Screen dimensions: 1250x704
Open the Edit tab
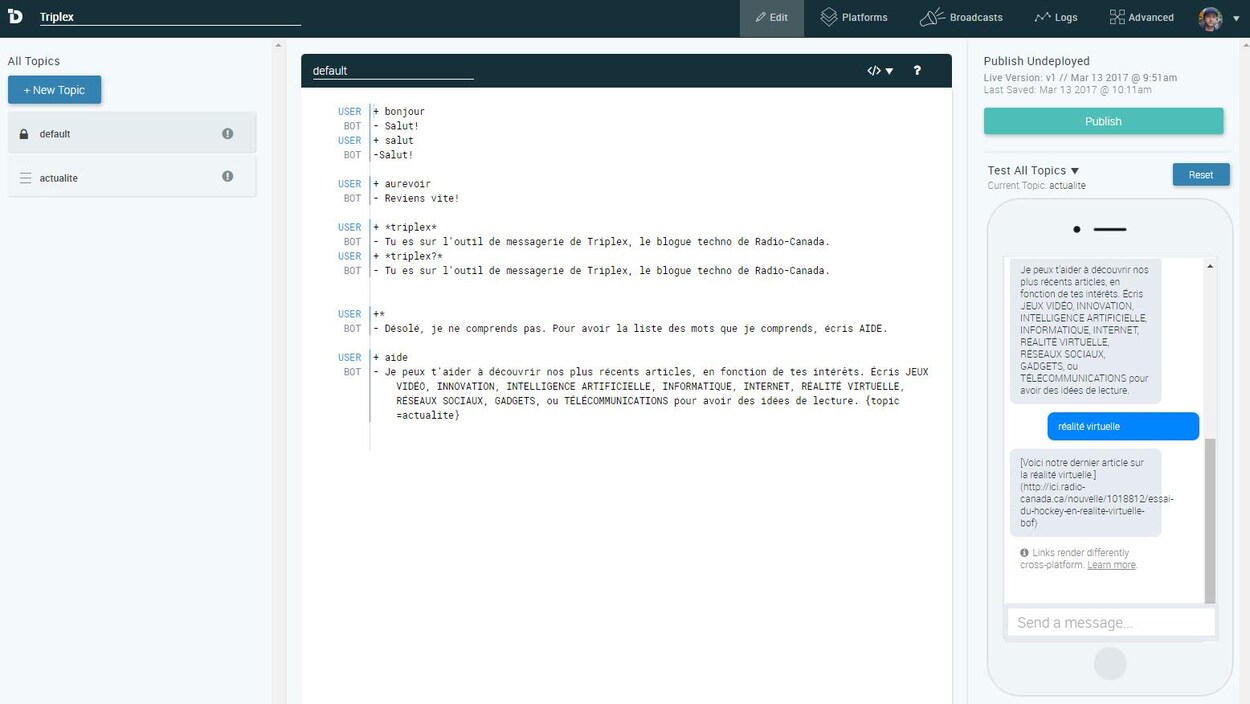coord(772,18)
